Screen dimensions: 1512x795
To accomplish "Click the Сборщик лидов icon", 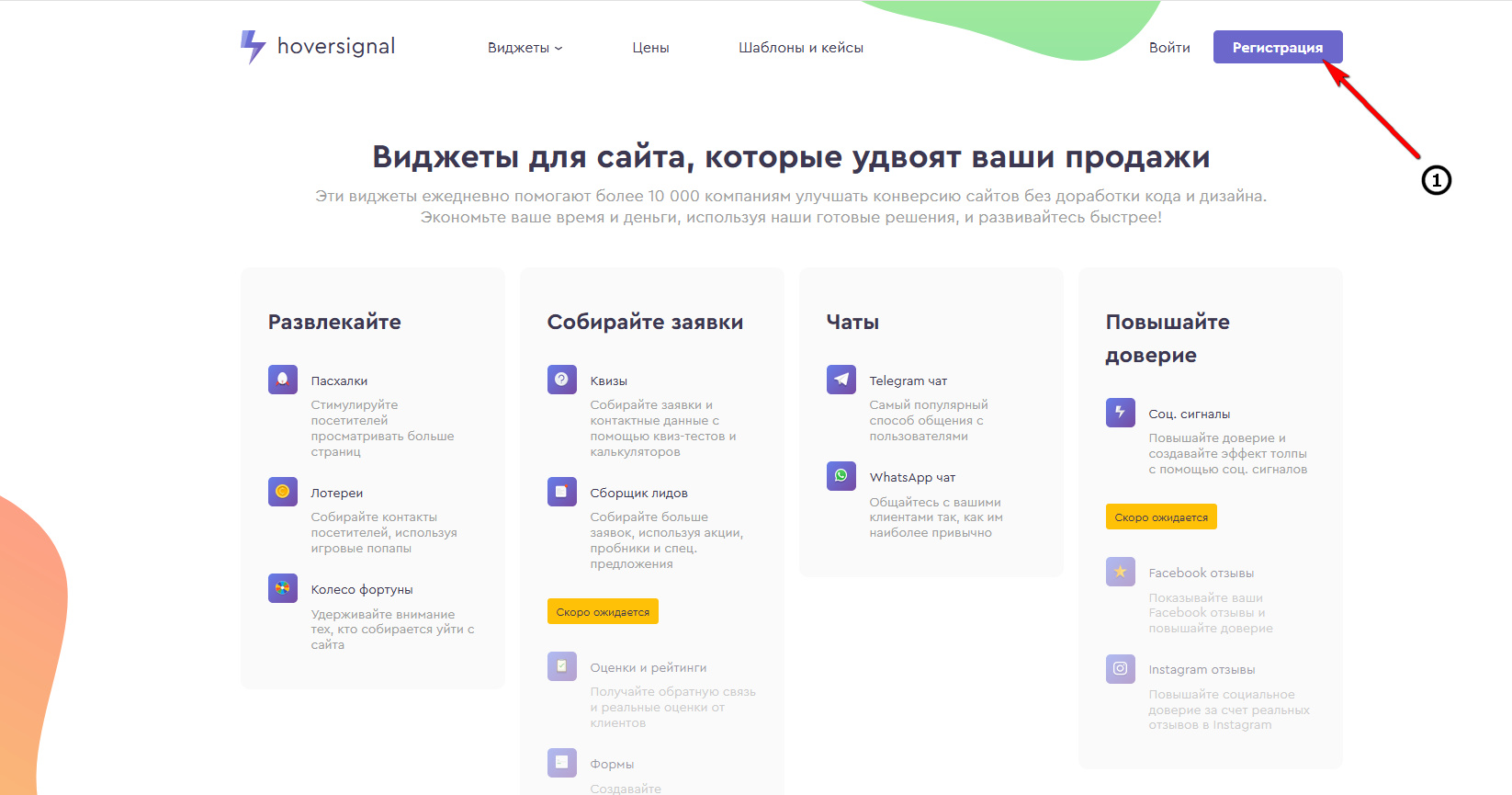I will click(562, 492).
